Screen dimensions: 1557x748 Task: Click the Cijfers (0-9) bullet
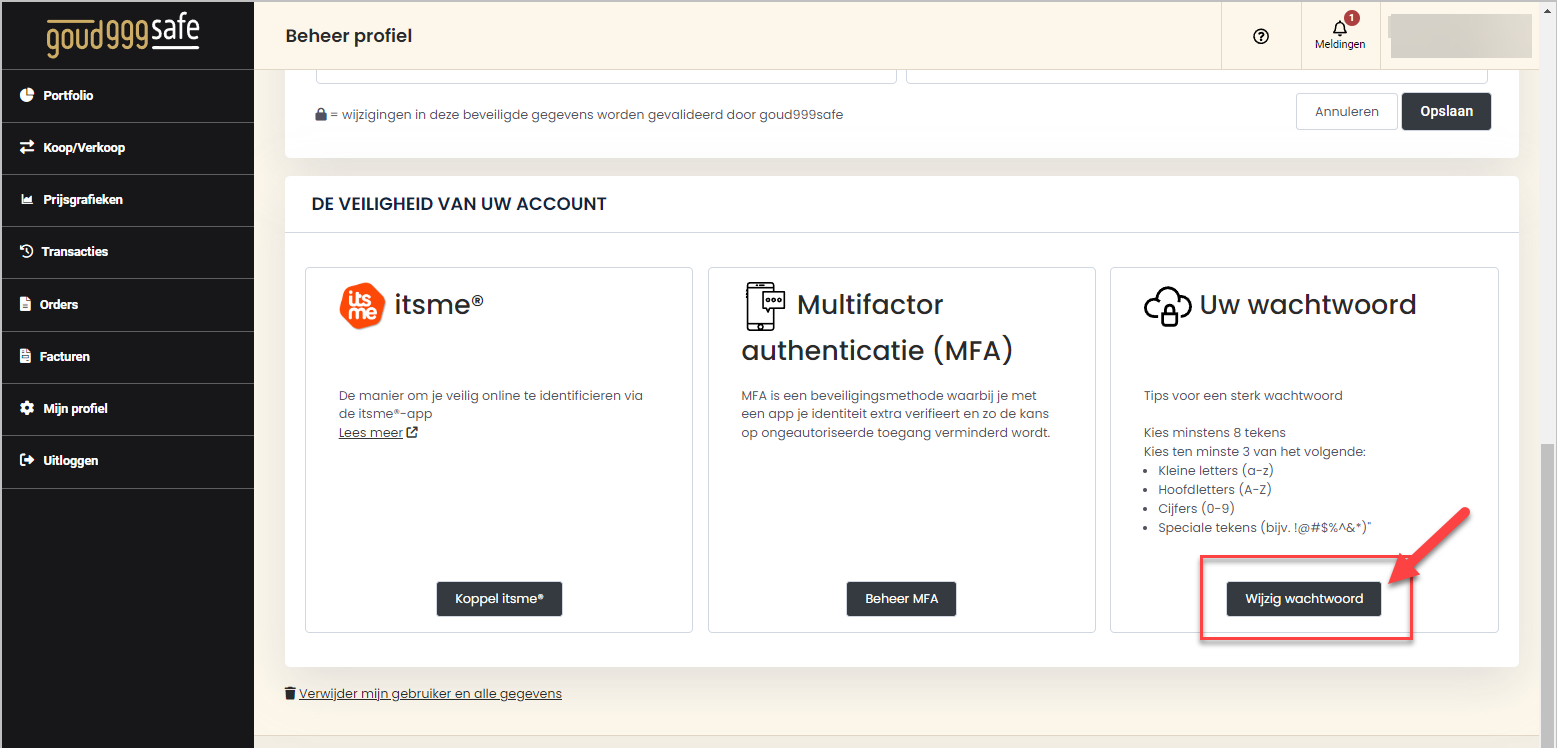pos(1196,509)
